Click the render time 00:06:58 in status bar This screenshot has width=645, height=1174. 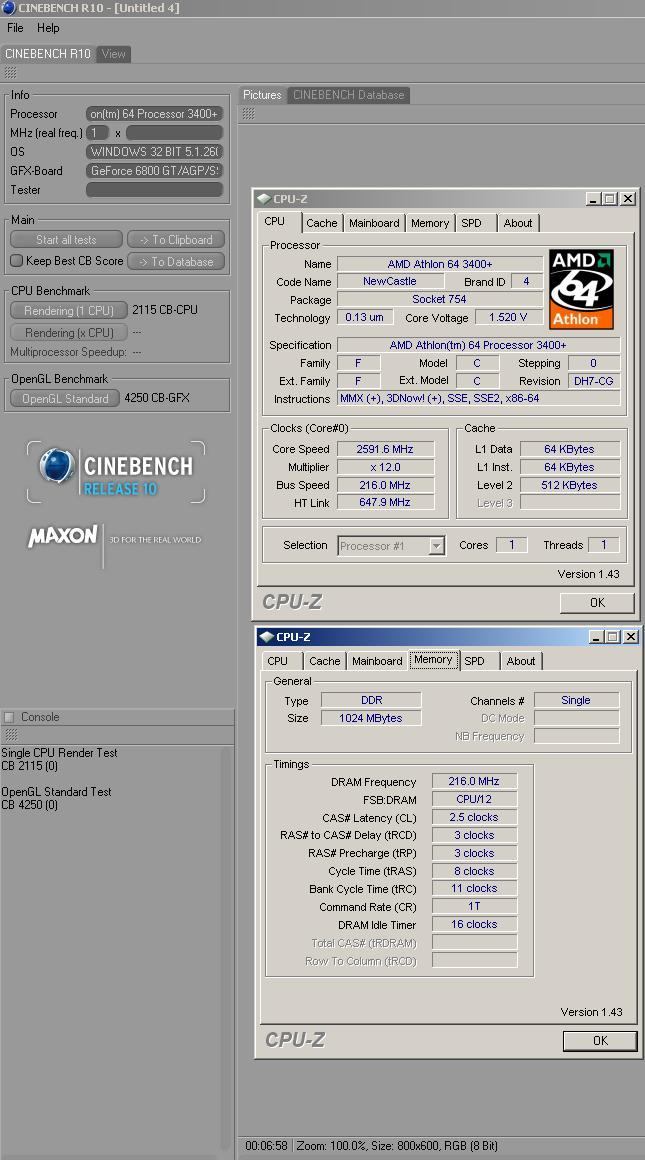coord(266,1146)
